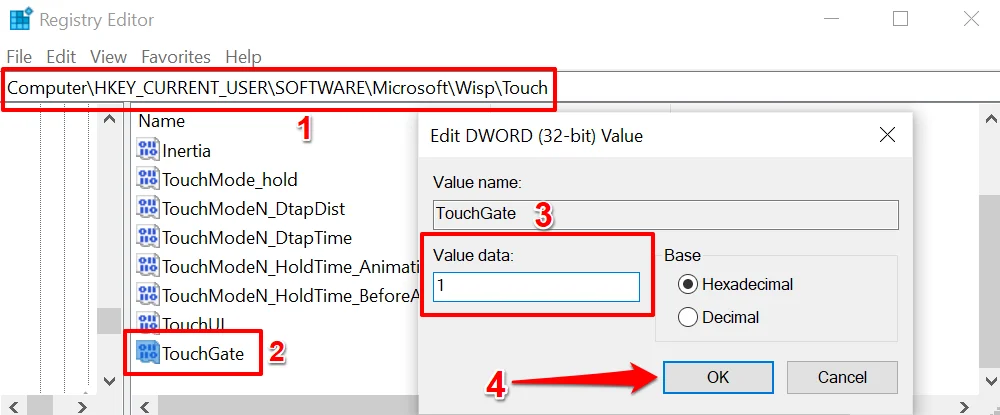Select the Hexadecimal base option
The image size is (1000, 415).
tap(688, 284)
